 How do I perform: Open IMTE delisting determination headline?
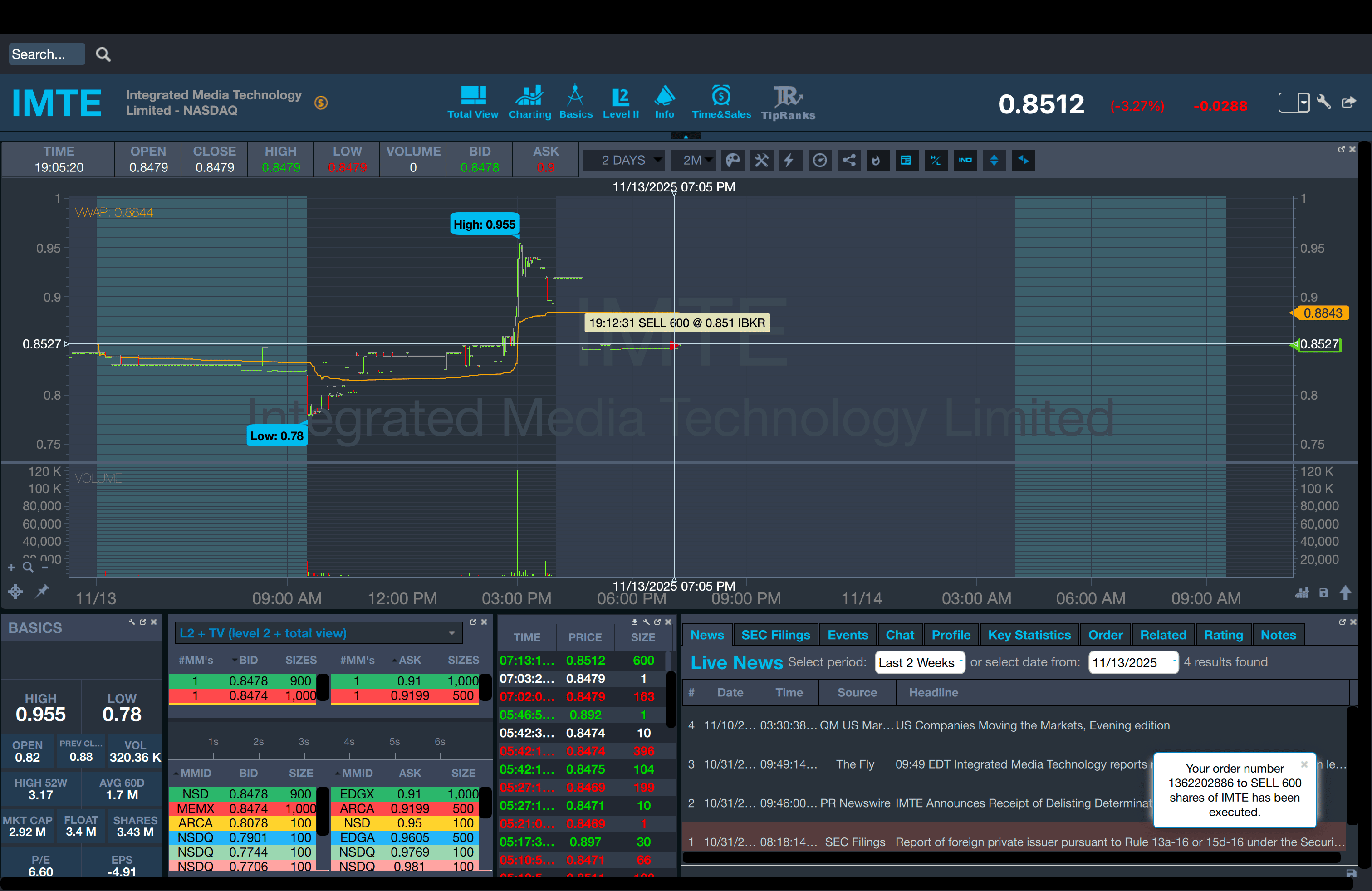1023,803
